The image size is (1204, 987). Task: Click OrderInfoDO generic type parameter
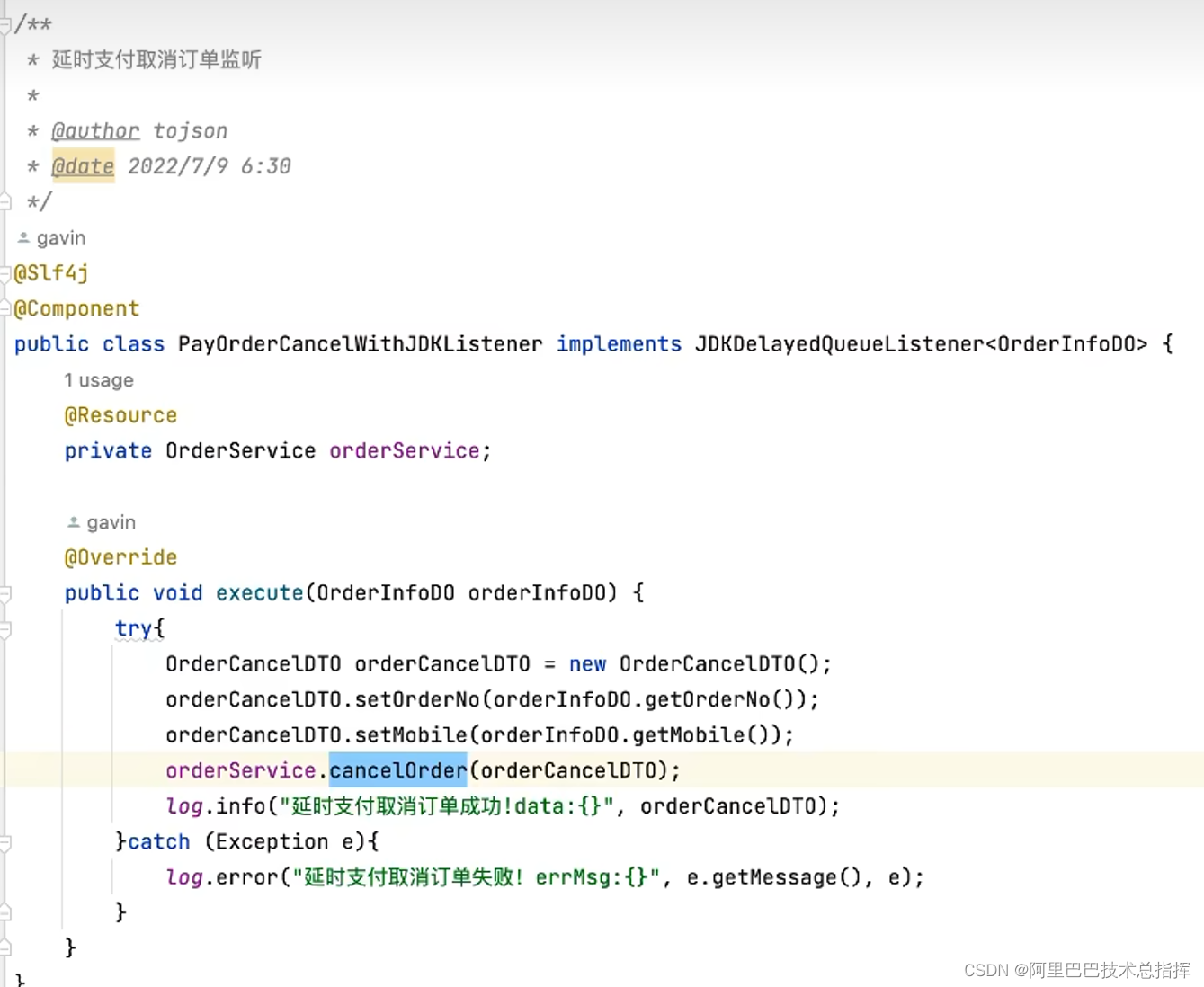pos(1066,344)
